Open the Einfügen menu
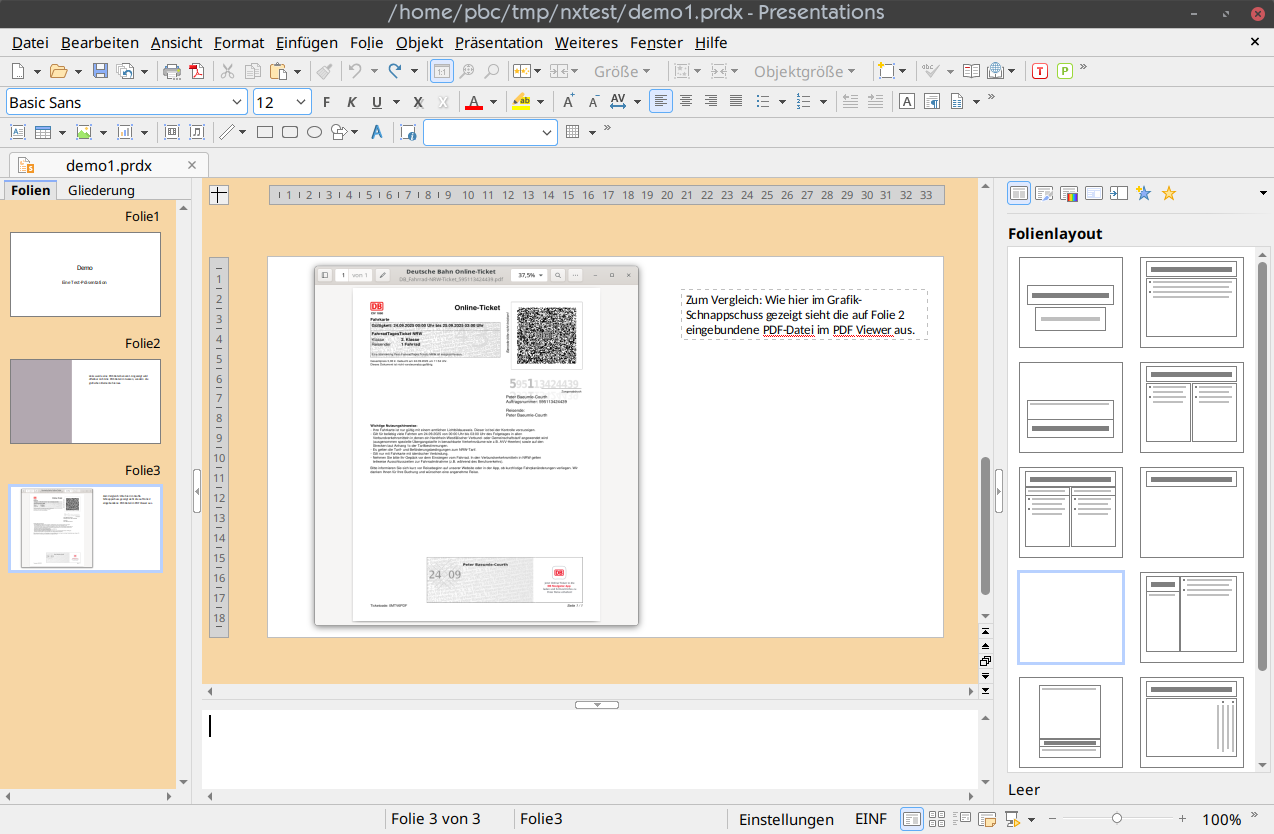Image resolution: width=1274 pixels, height=834 pixels. [x=307, y=43]
